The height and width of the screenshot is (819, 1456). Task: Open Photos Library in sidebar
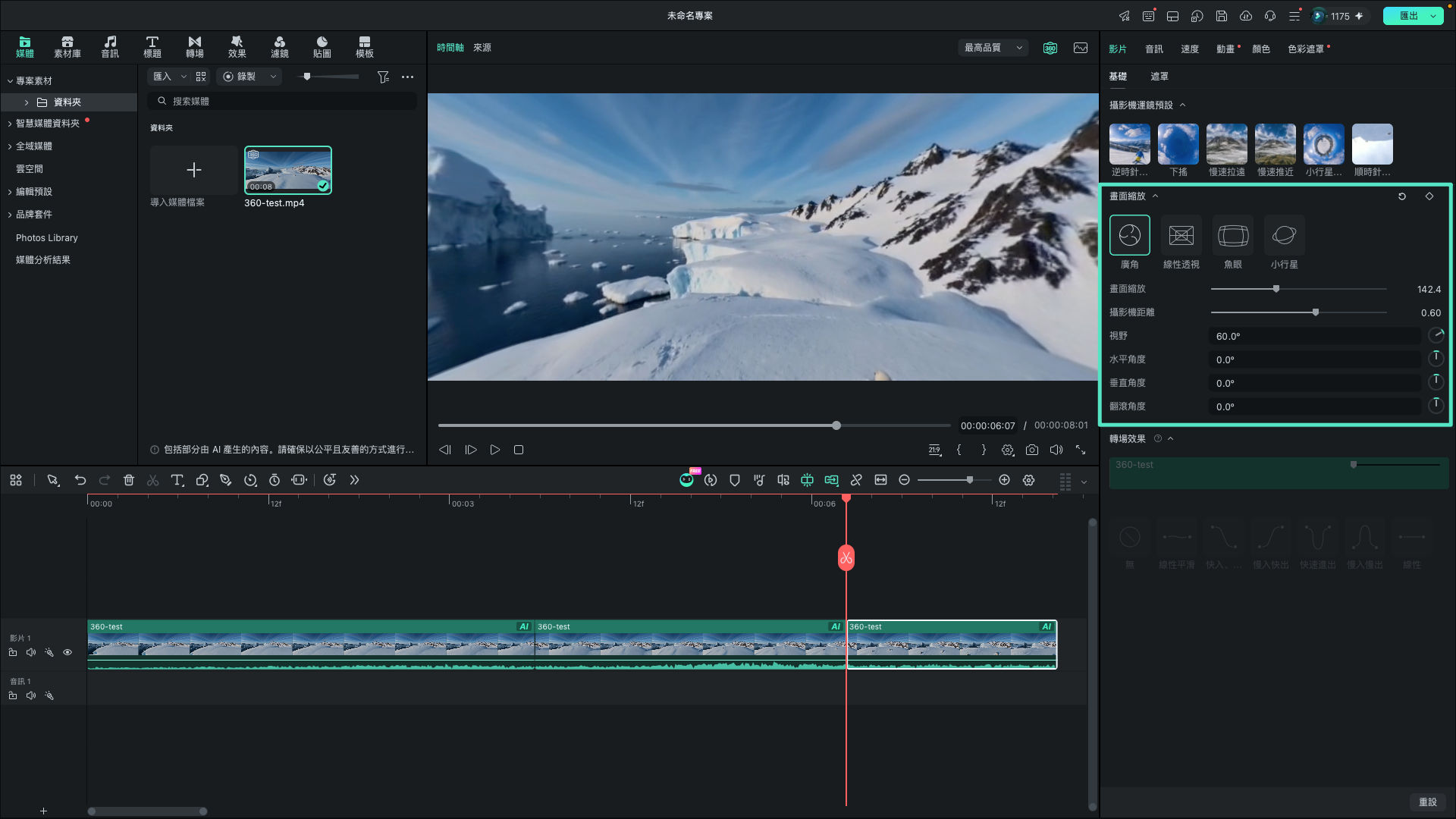47,238
